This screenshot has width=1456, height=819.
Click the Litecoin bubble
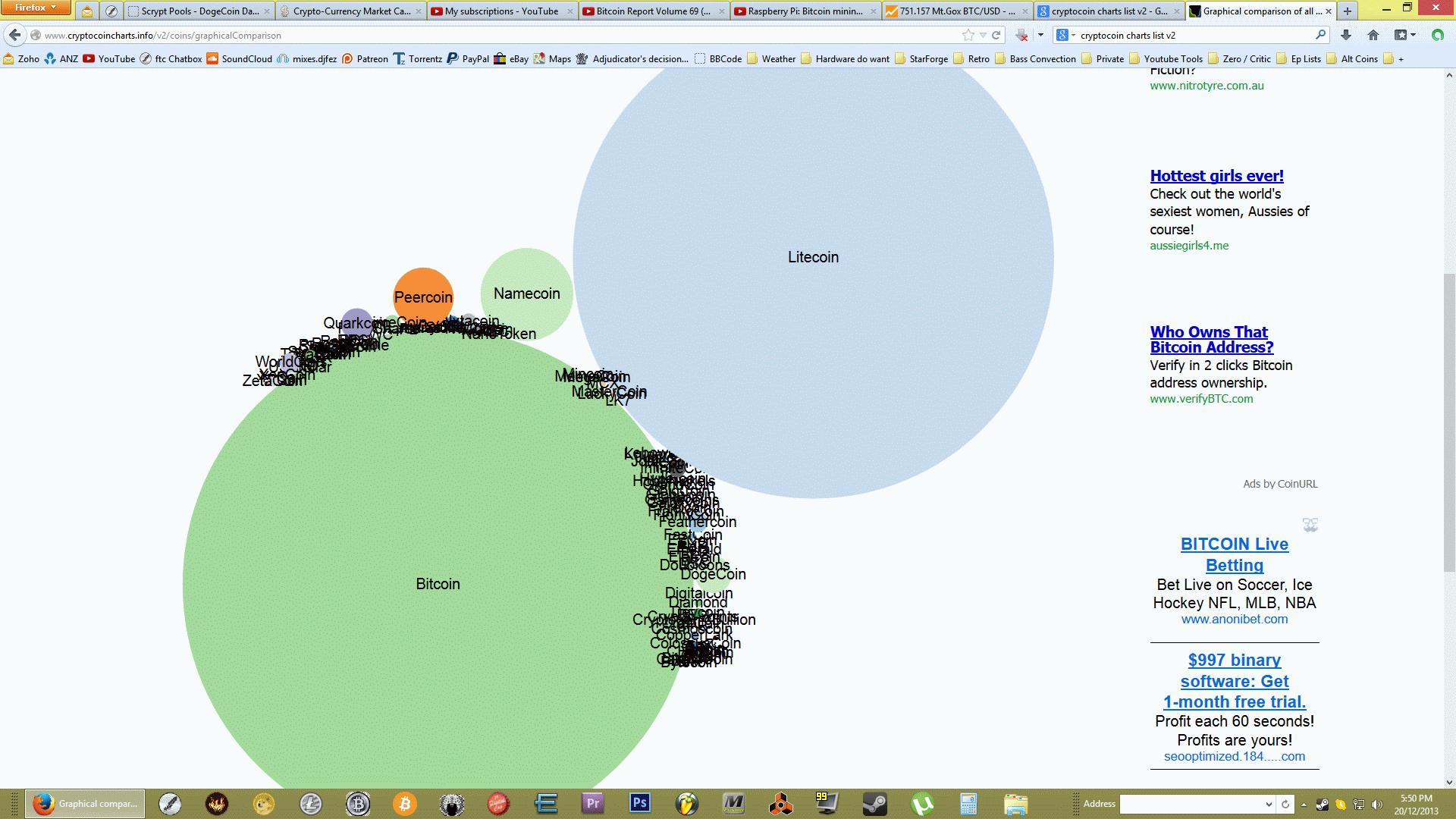click(x=813, y=257)
